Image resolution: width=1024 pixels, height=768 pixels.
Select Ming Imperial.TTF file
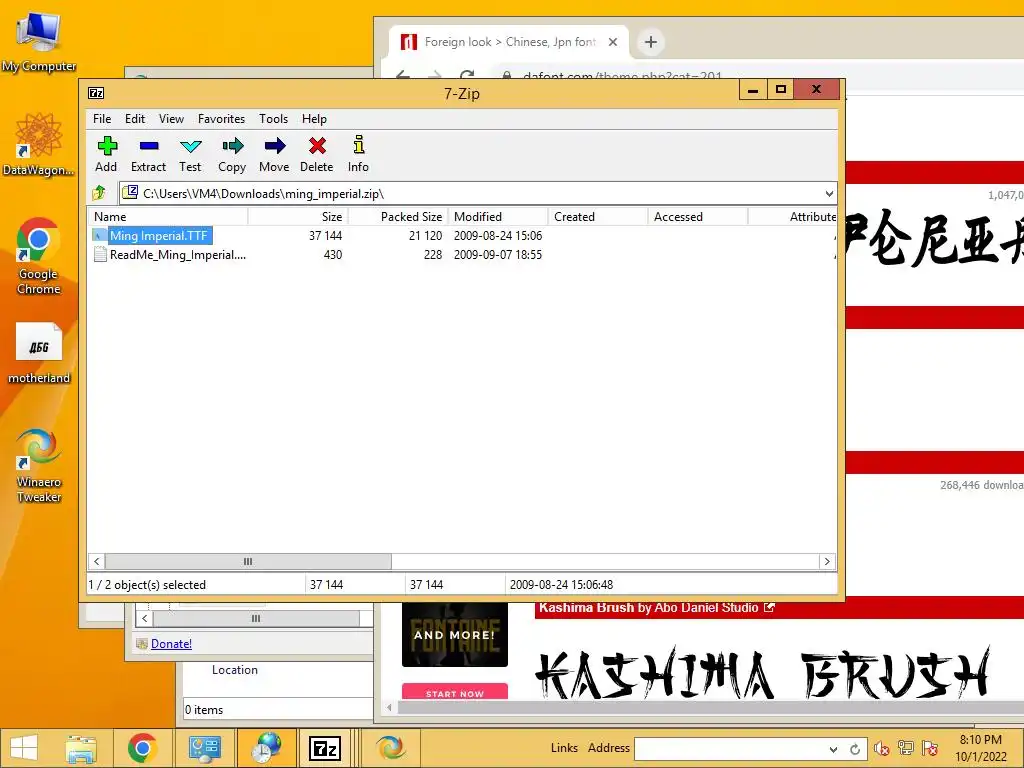point(159,236)
